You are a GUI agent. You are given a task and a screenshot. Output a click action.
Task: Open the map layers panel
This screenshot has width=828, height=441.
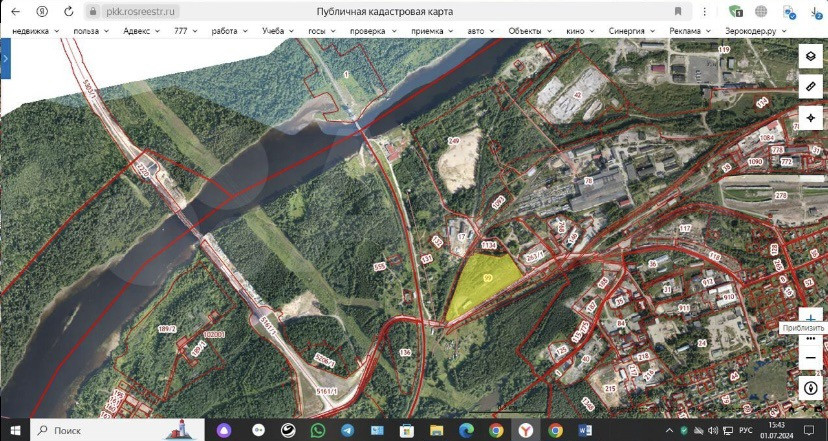(810, 57)
